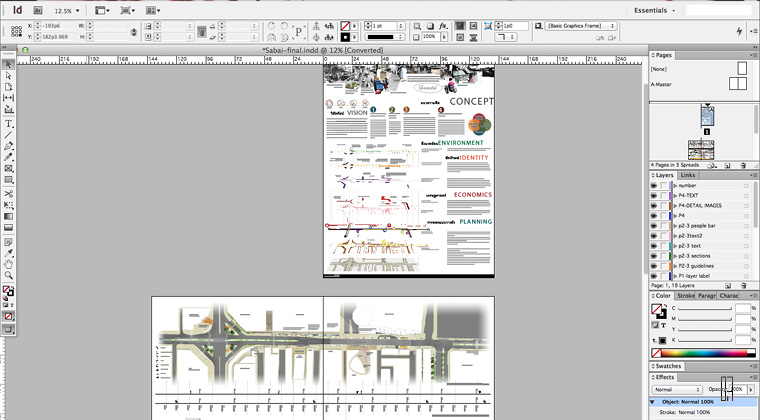
Task: Toggle lock box of p2-3 text layer
Action: pos(664,246)
